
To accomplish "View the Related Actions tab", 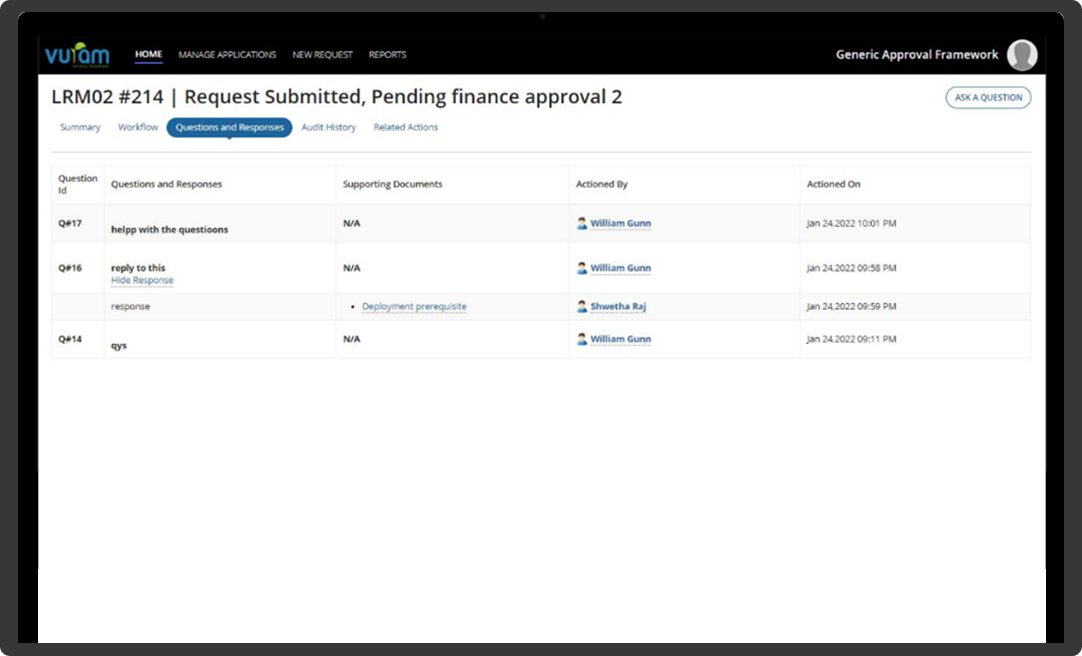I will click(405, 128).
